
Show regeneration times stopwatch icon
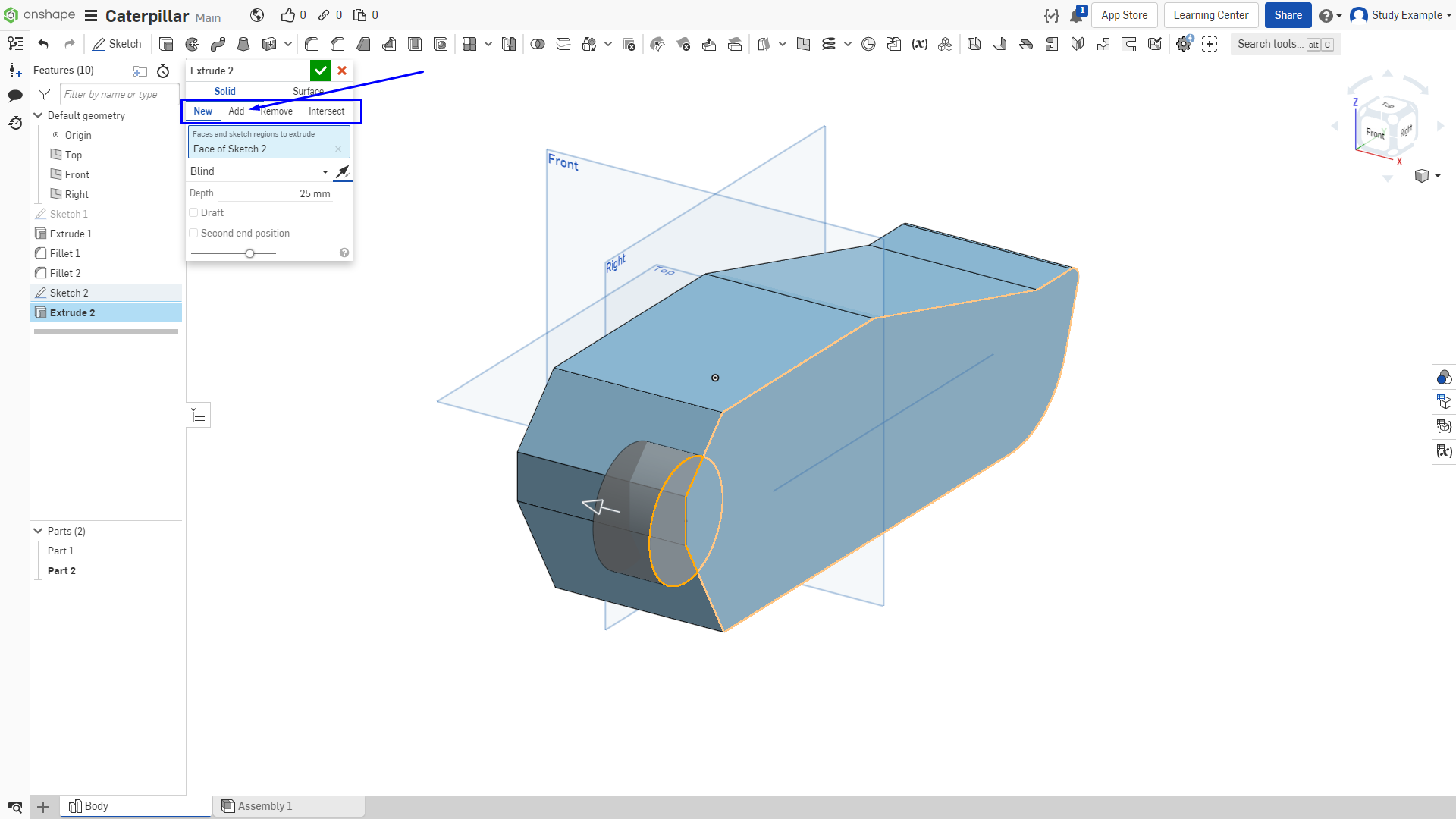[163, 71]
